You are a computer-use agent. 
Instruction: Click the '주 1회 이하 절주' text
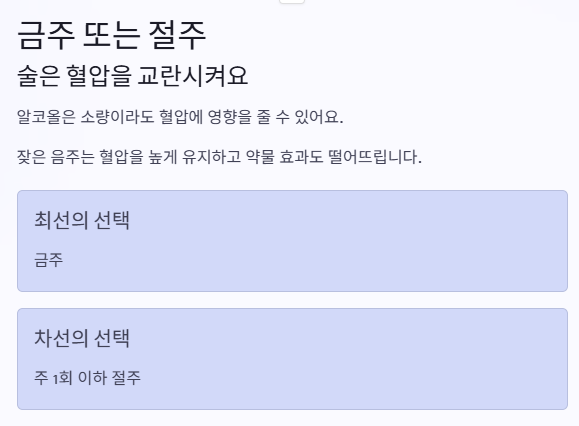pyautogui.click(x=88, y=378)
